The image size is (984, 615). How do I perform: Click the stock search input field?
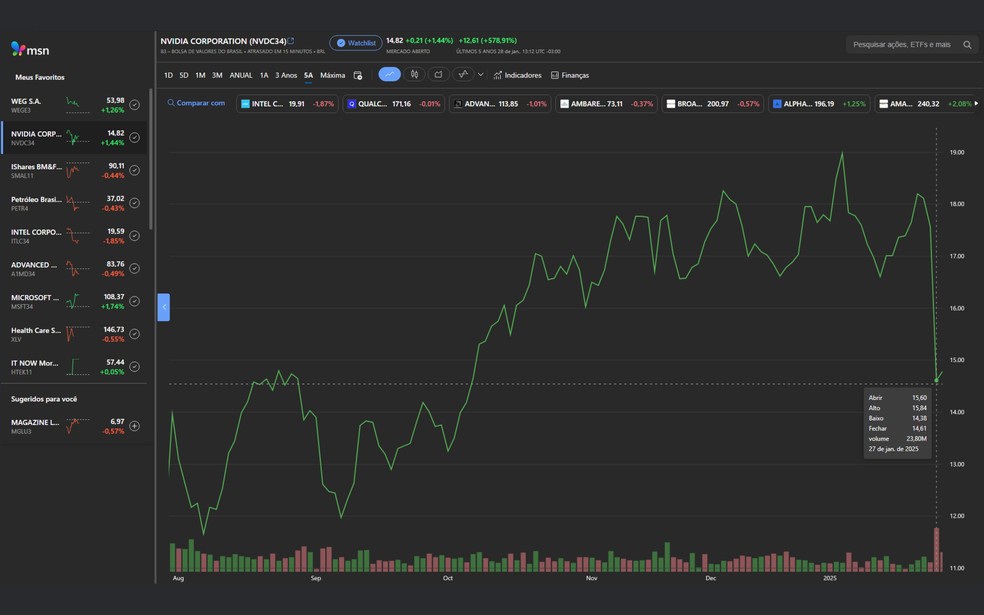900,44
